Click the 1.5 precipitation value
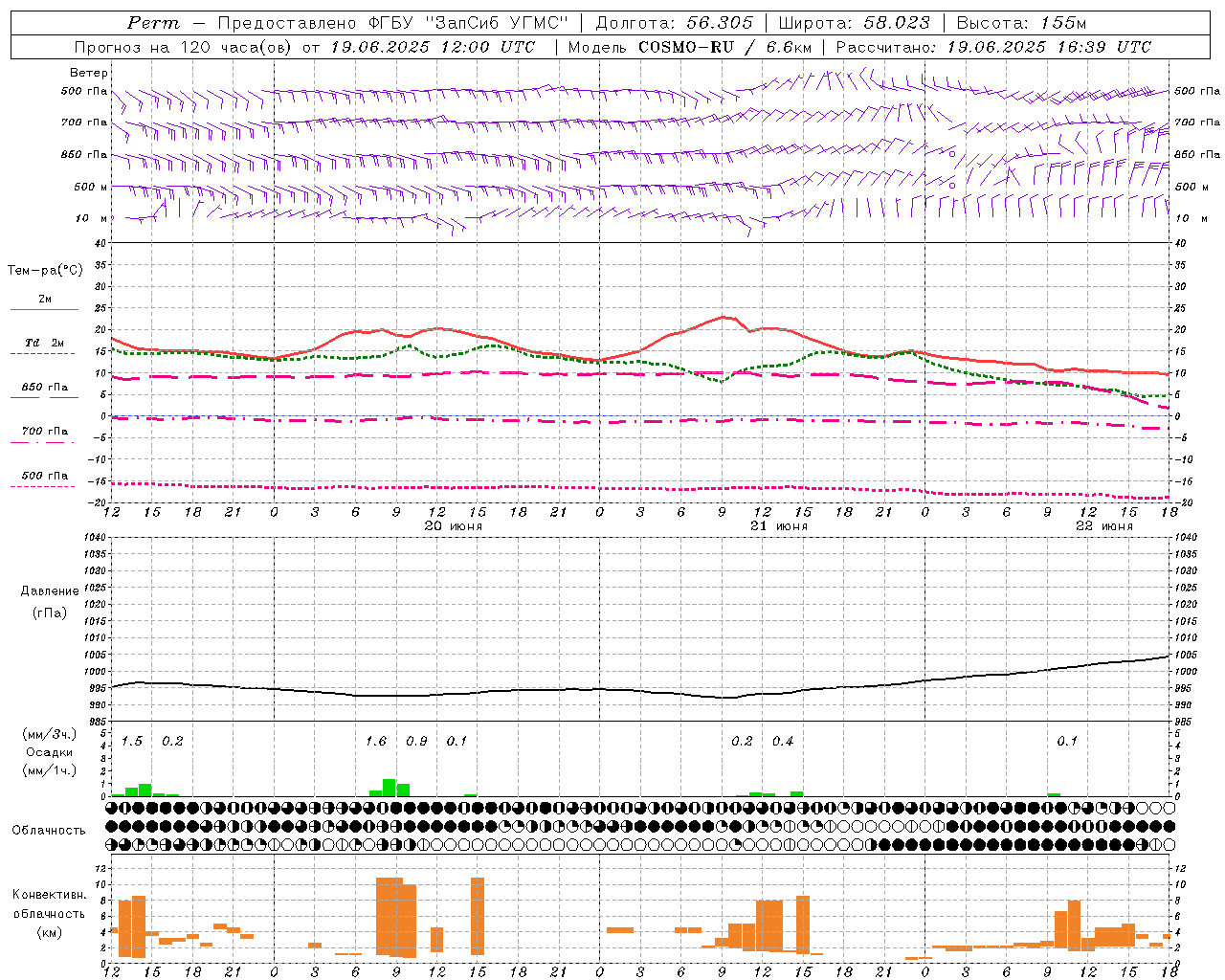Image resolution: width=1225 pixels, height=980 pixels. 132,742
